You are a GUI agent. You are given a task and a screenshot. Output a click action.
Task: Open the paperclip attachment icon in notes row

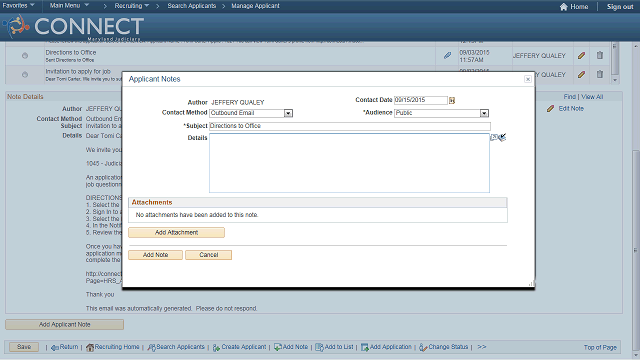447,55
